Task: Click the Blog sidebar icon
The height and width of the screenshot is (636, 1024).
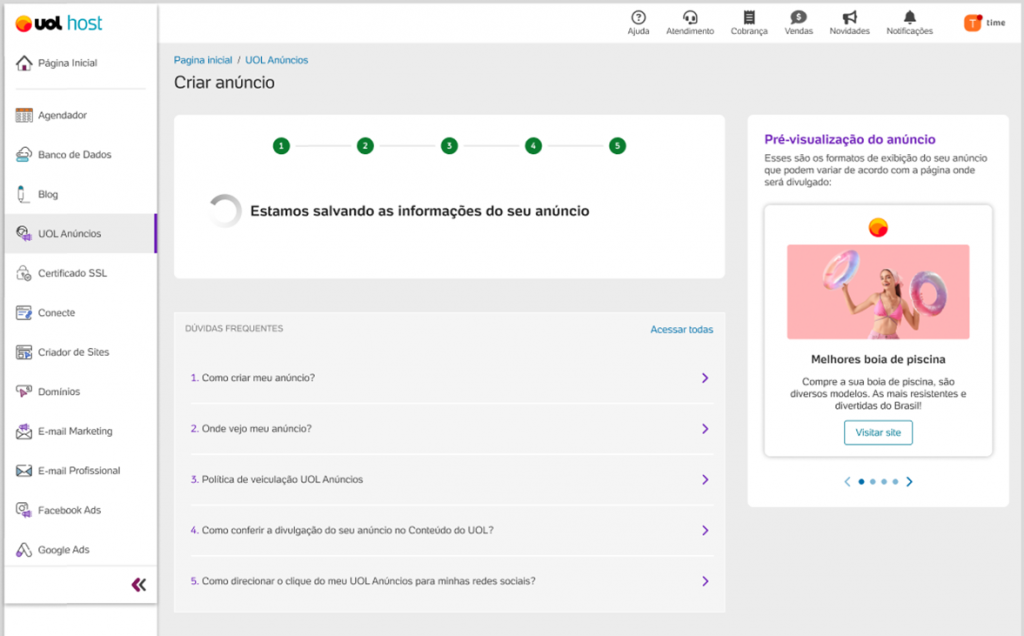Action: point(23,194)
